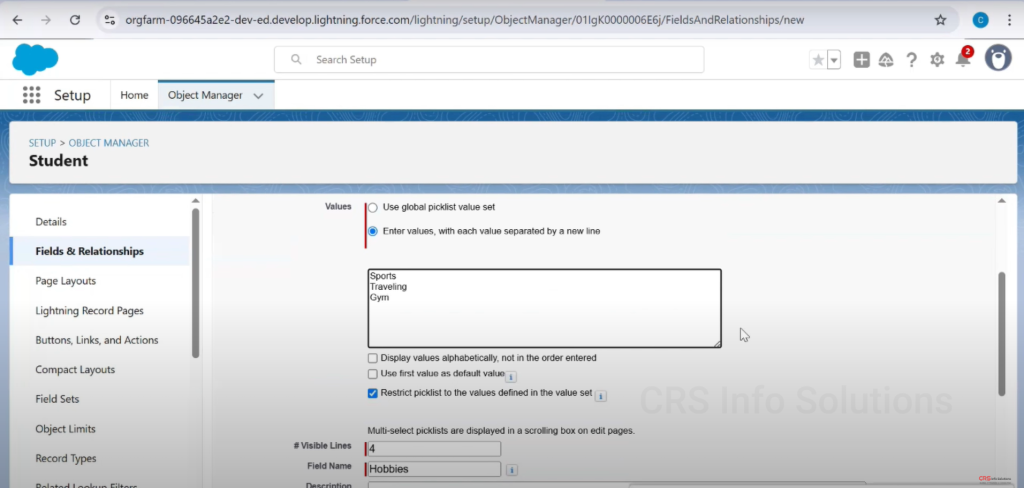Check Use first value as default value
1024x488 pixels.
point(373,374)
